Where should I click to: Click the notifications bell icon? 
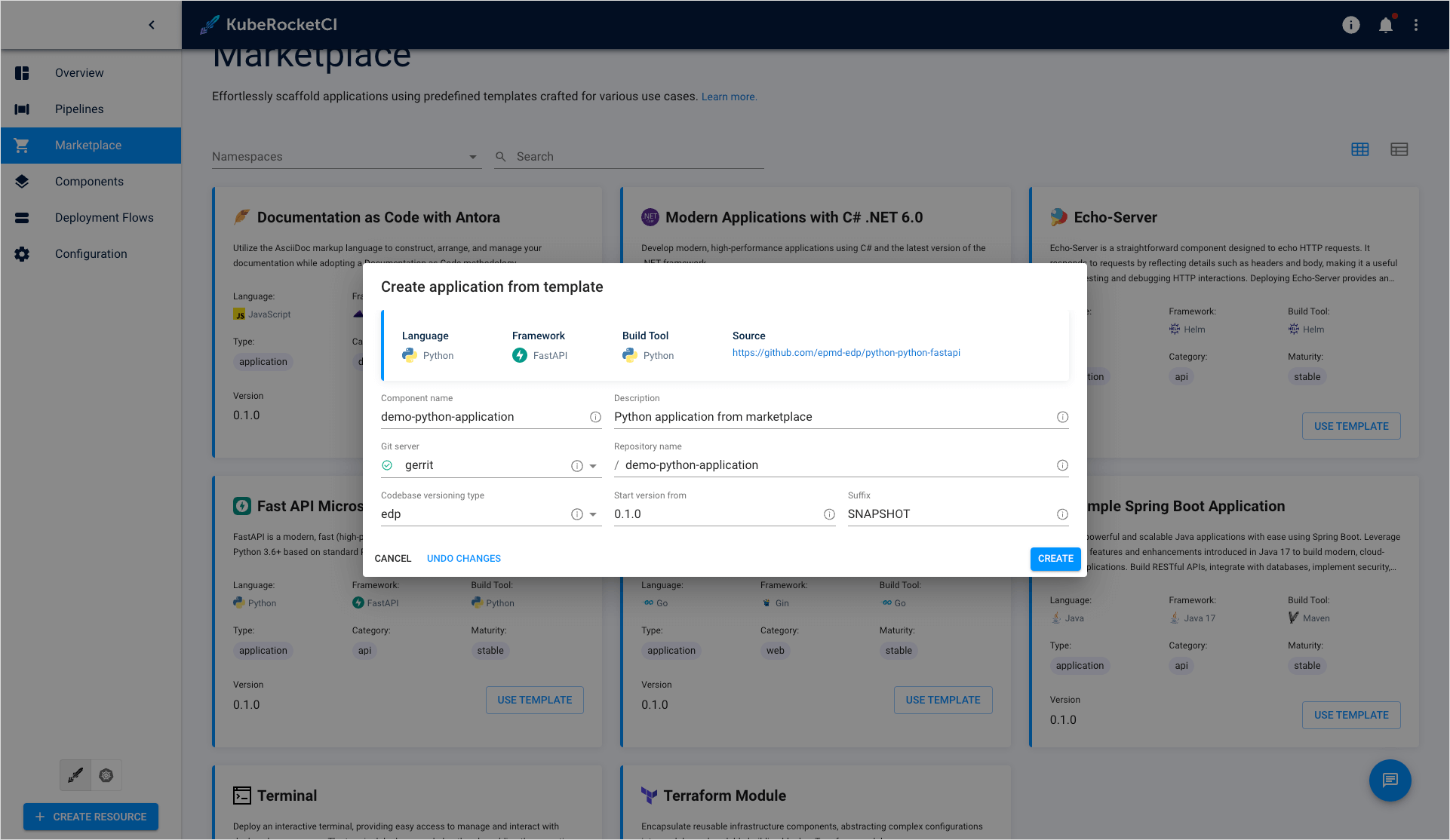click(x=1386, y=25)
